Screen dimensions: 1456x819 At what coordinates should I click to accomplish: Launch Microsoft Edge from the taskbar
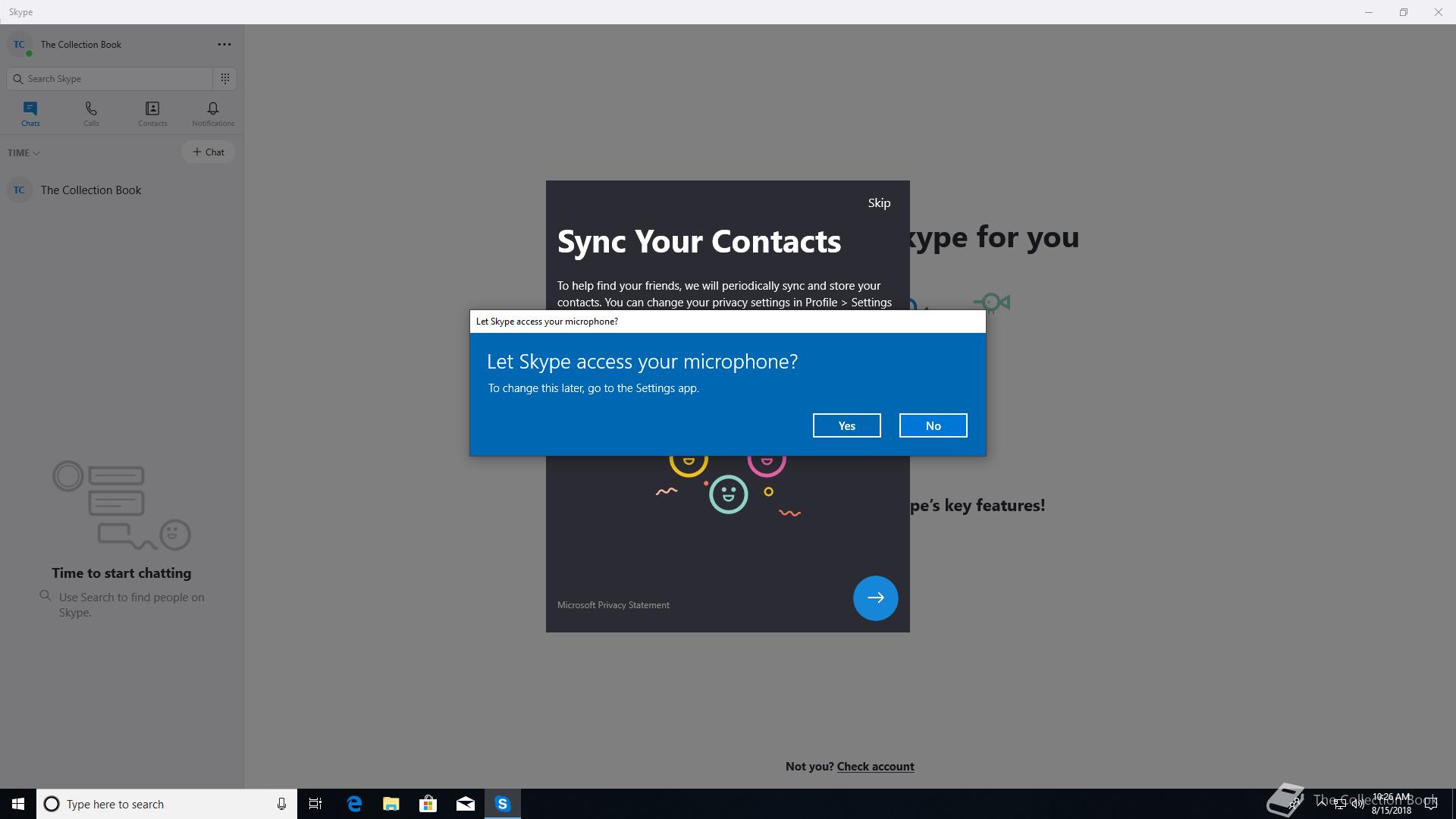point(354,804)
